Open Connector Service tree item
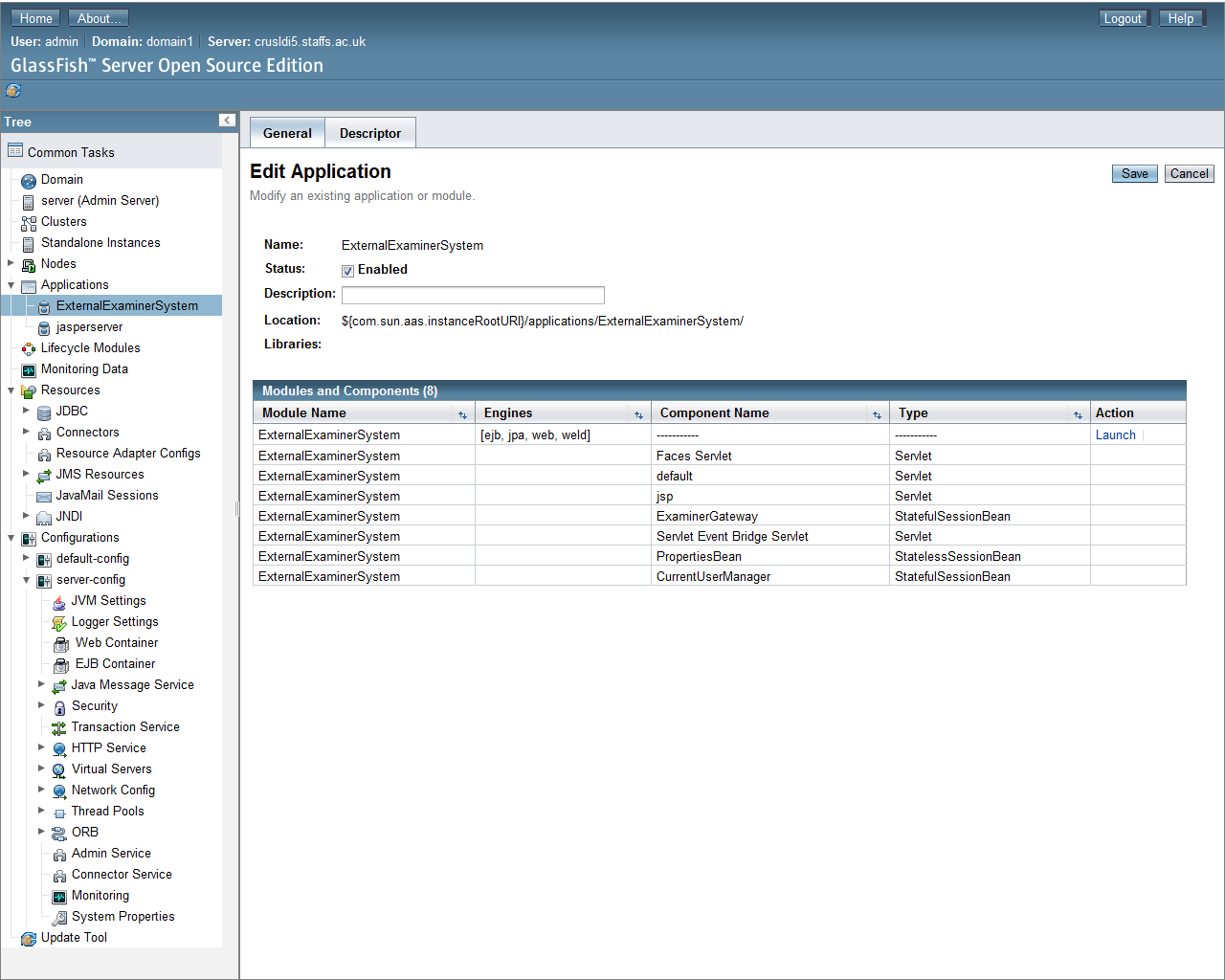Image resolution: width=1225 pixels, height=980 pixels. coord(122,875)
